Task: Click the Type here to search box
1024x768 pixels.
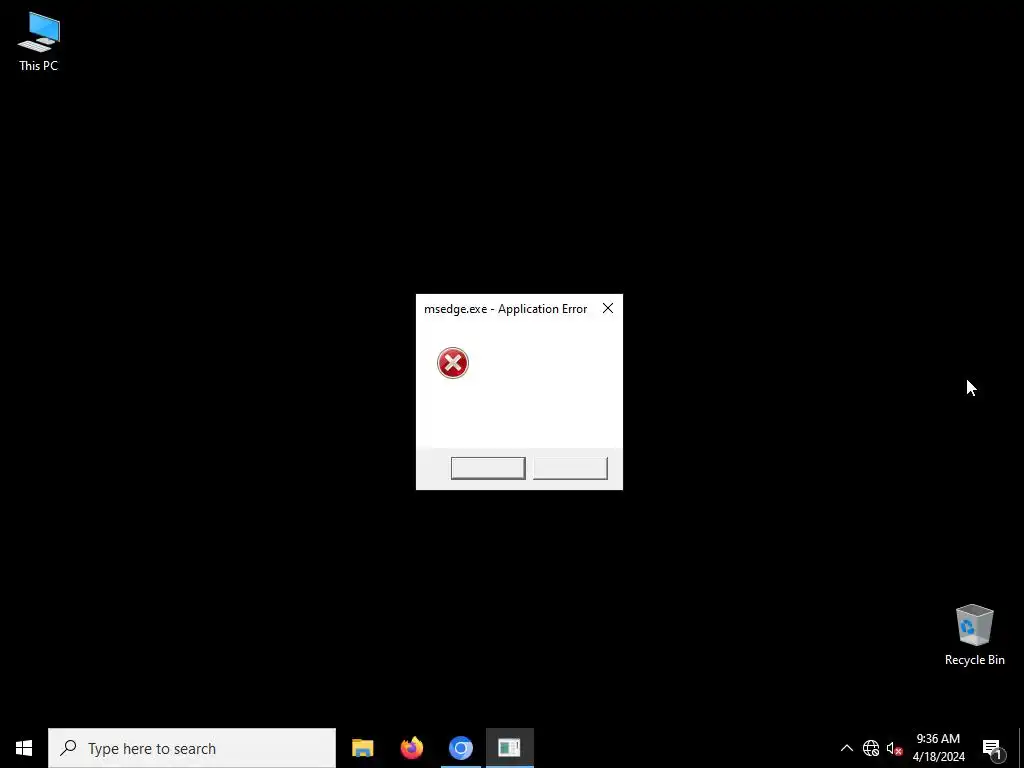Action: (x=192, y=748)
